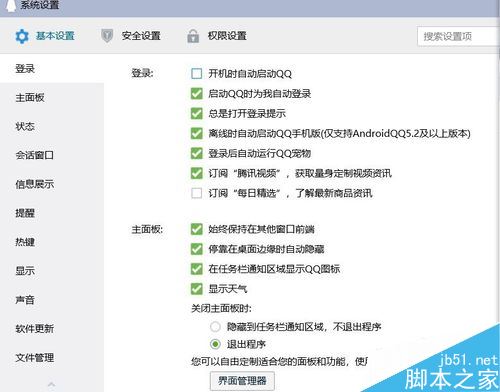The image size is (500, 392).
Task: Collapse sidebar list with the up chevron
Action: tap(52, 384)
